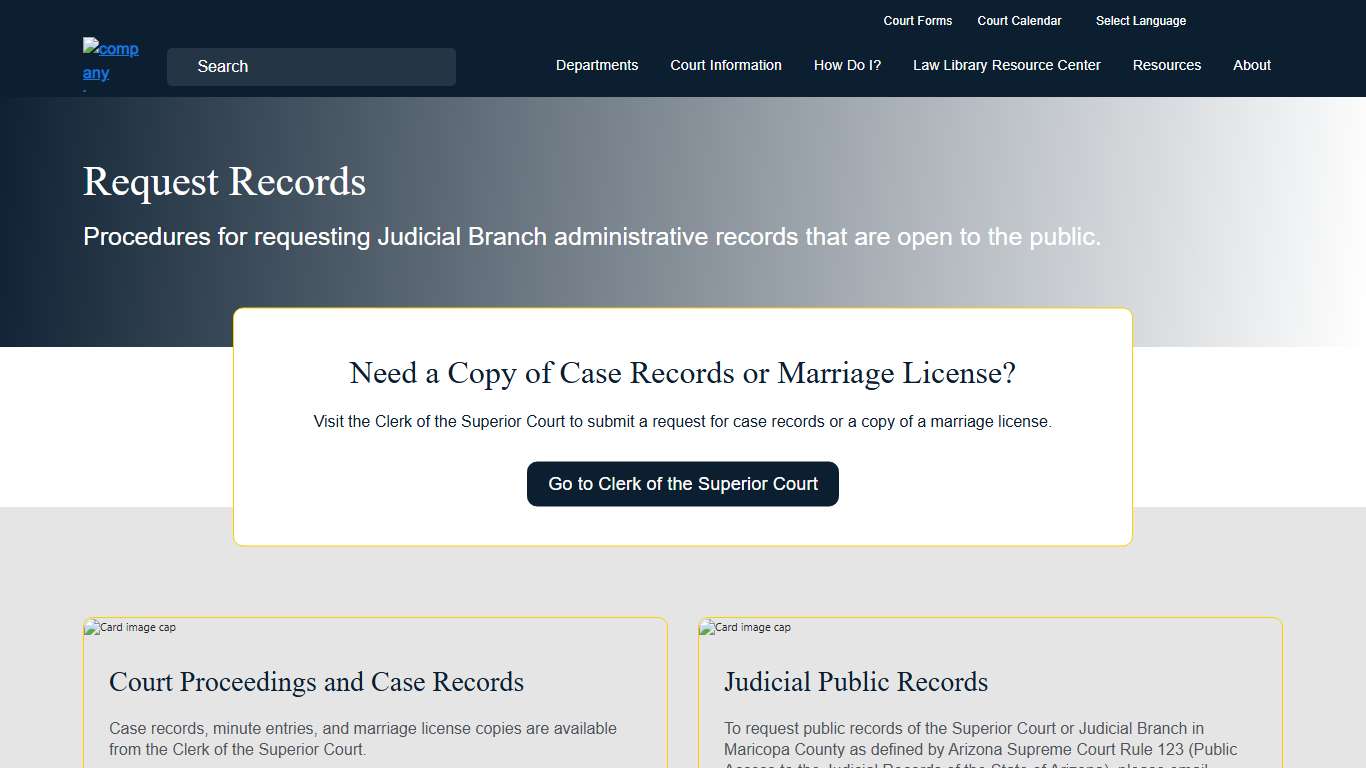The width and height of the screenshot is (1366, 768).
Task: Open the Court Proceedings and Case Records card
Action: (x=316, y=682)
